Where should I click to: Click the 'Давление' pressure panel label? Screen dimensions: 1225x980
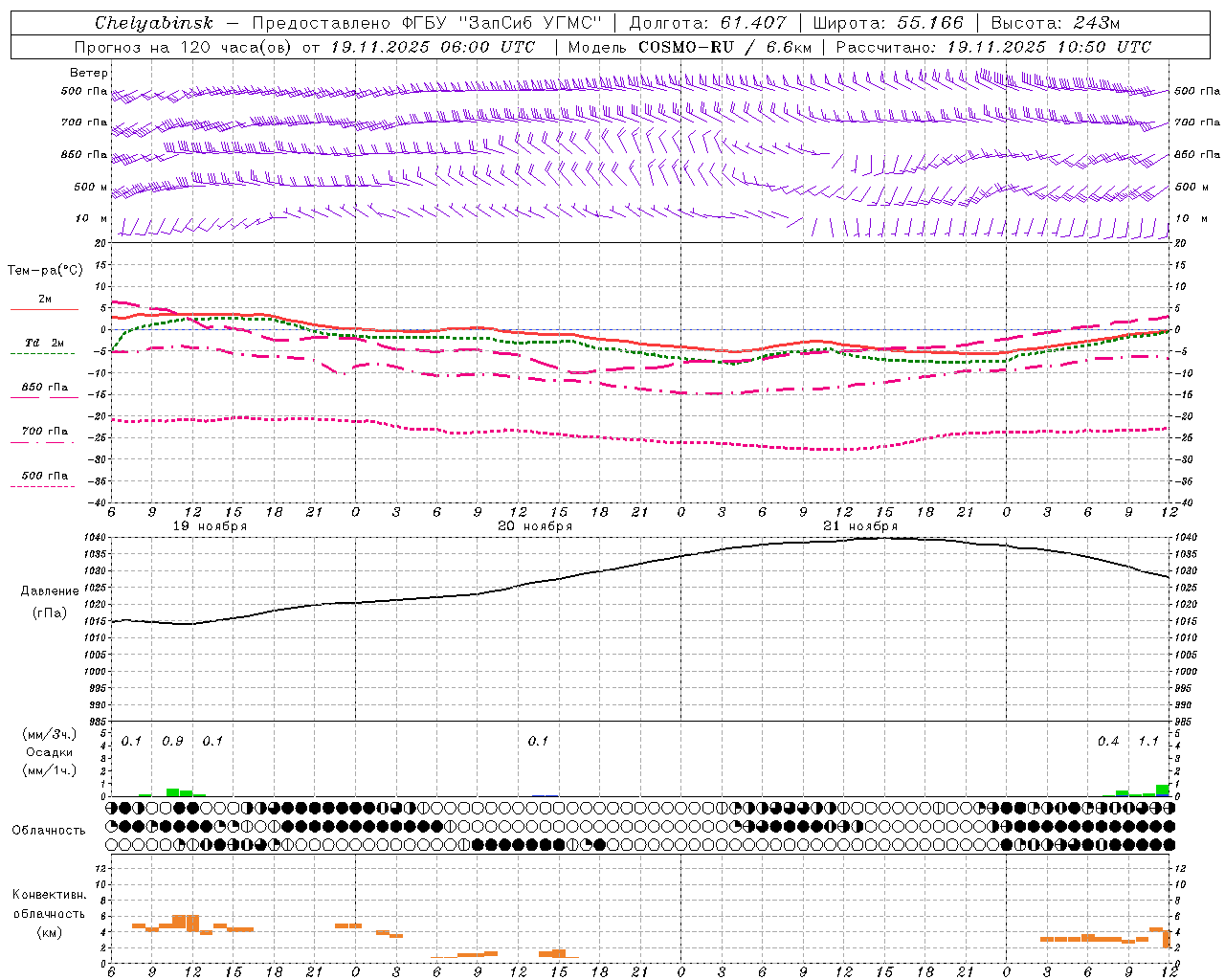(x=50, y=591)
